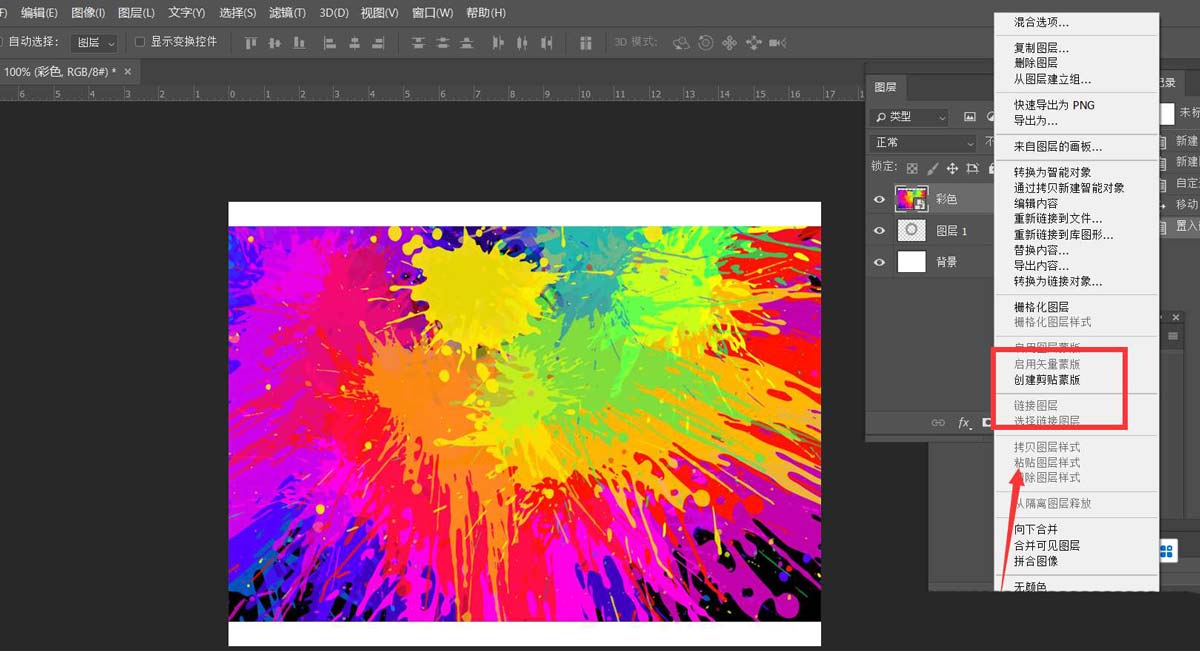Open the 帮助(H) menu

(485, 13)
